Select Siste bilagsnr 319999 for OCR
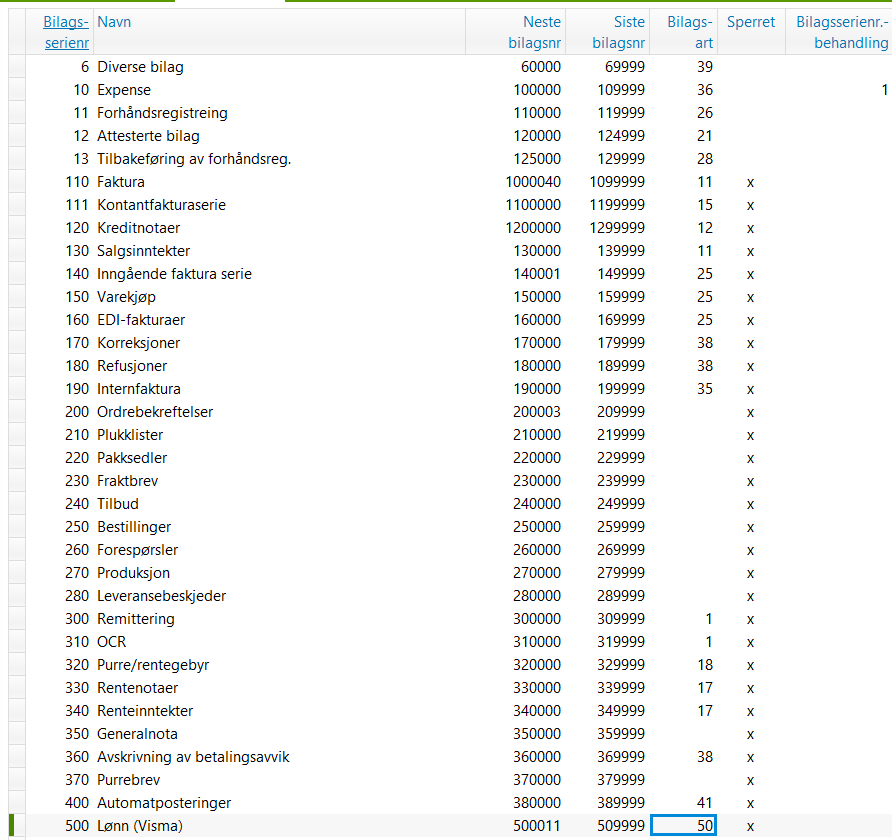892x840 pixels. coord(621,642)
